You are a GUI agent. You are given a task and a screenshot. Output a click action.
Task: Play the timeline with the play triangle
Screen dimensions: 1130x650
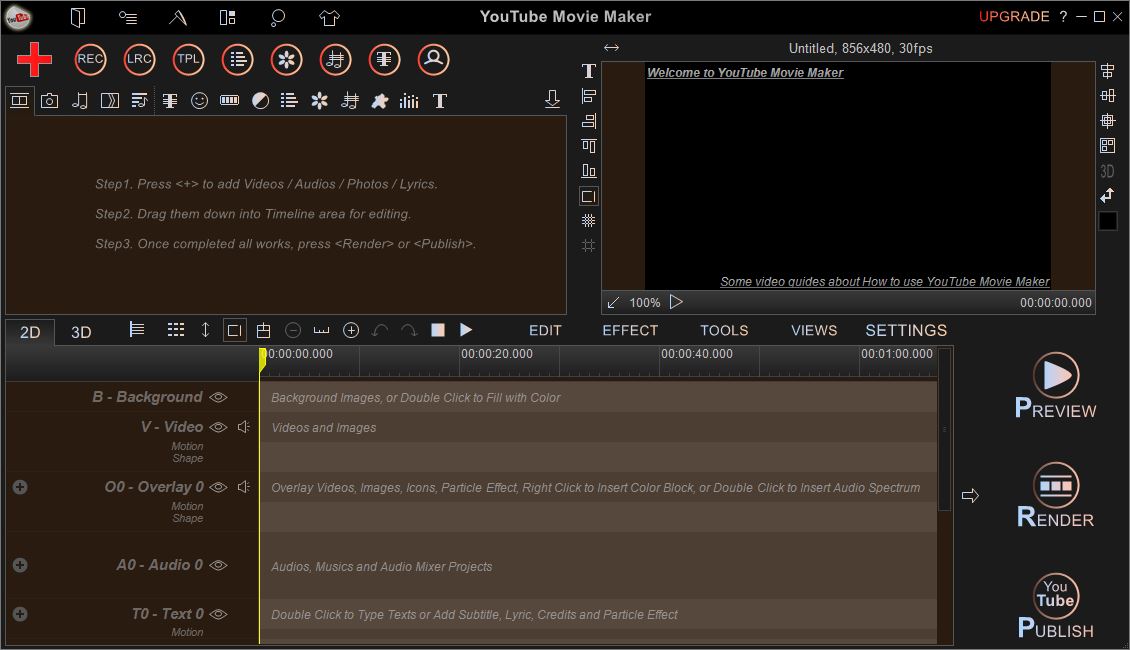click(x=466, y=329)
